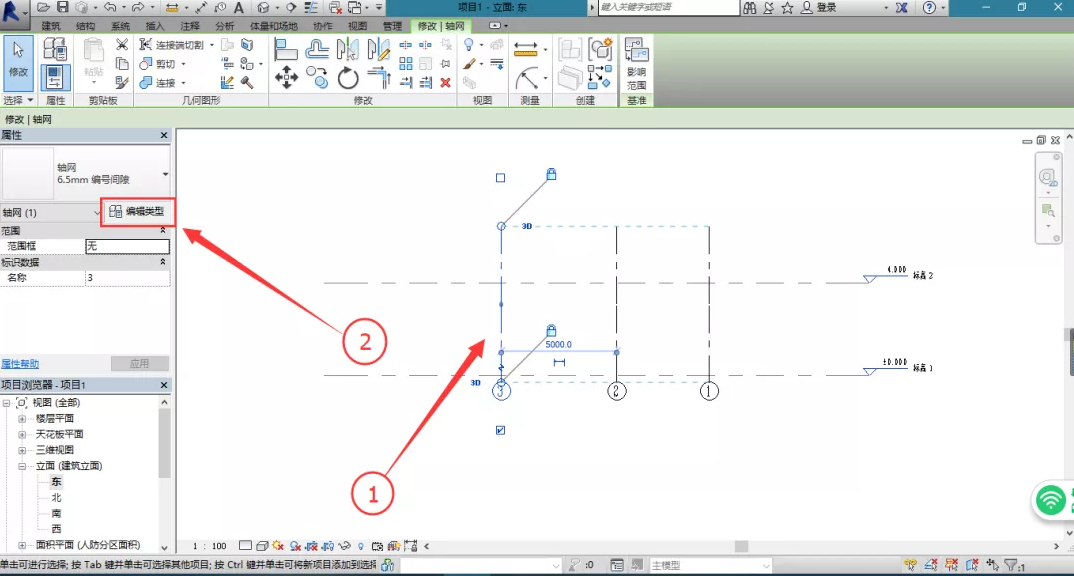Expand the 楼层平面 tree node

point(22,418)
